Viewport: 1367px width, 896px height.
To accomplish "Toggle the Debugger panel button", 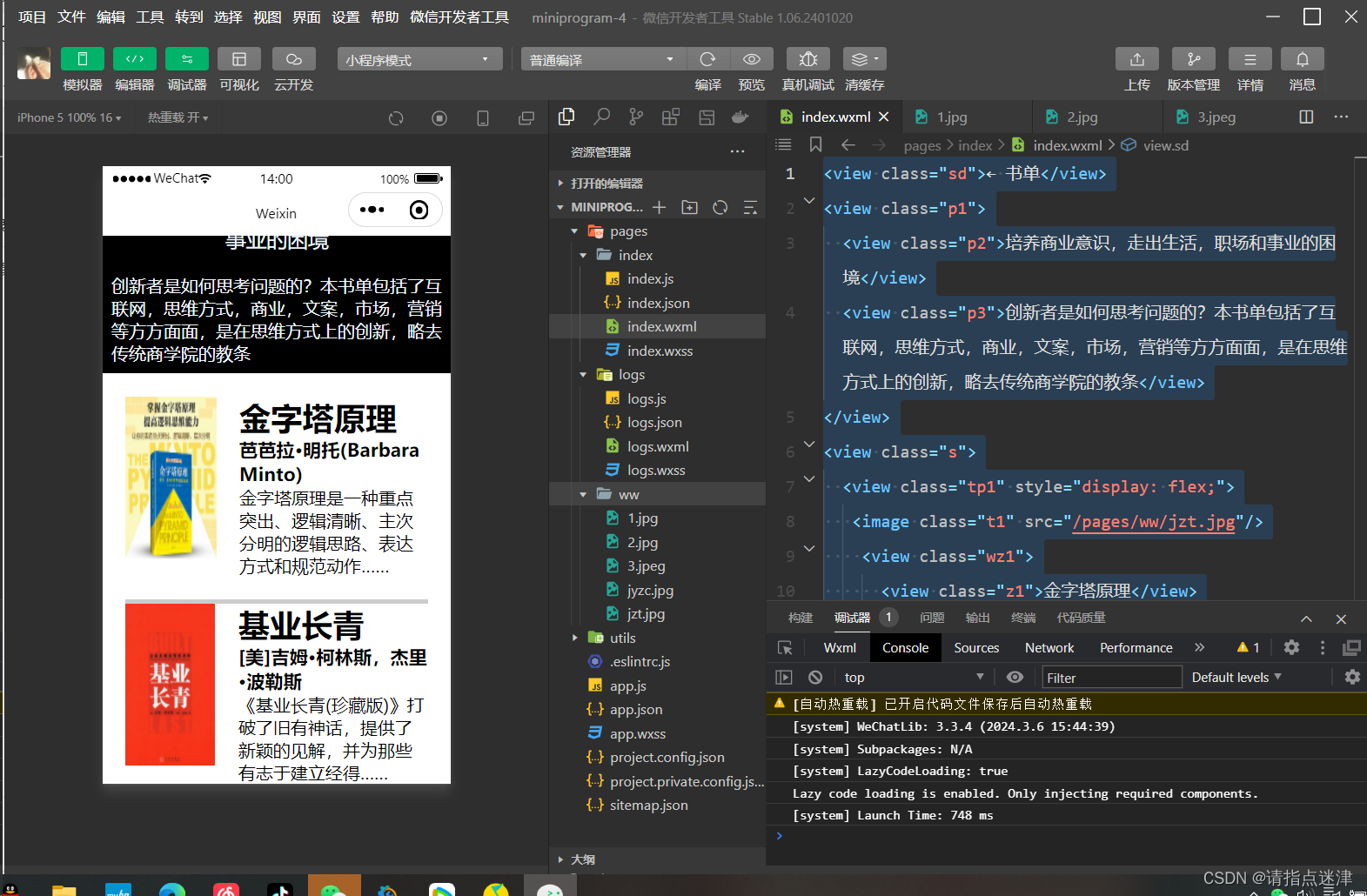I will pyautogui.click(x=187, y=58).
